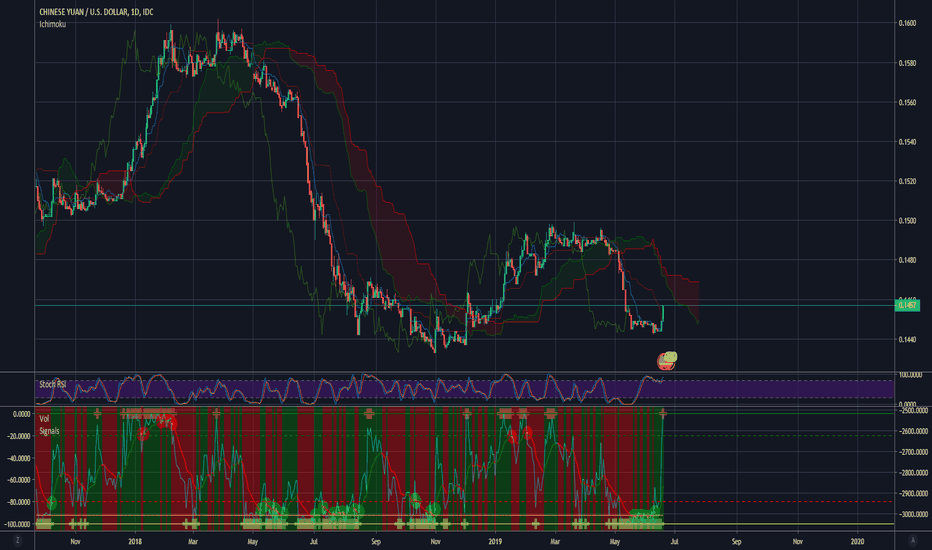The image size is (932, 550).
Task: Click the -2600.0000 right scale value
Action: pos(913,431)
